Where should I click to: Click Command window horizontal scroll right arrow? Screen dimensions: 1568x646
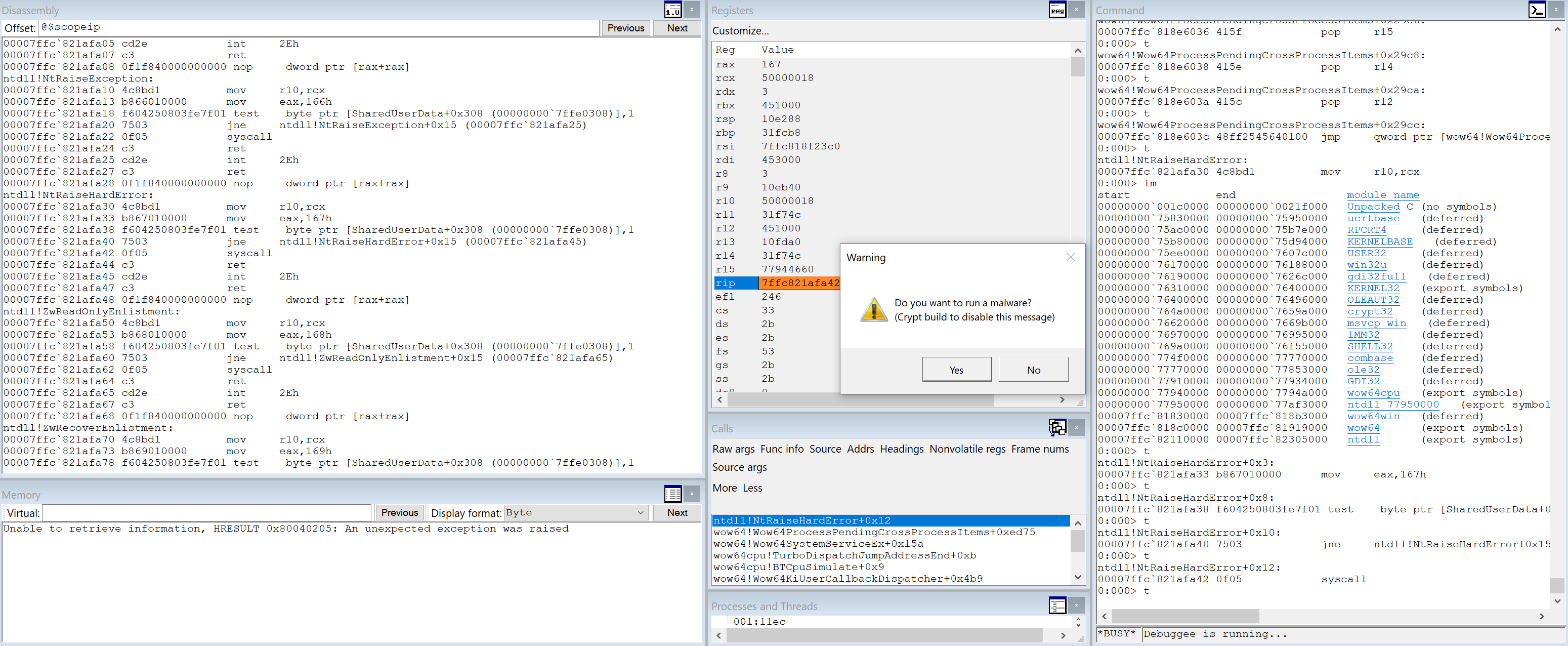pyautogui.click(x=1541, y=616)
